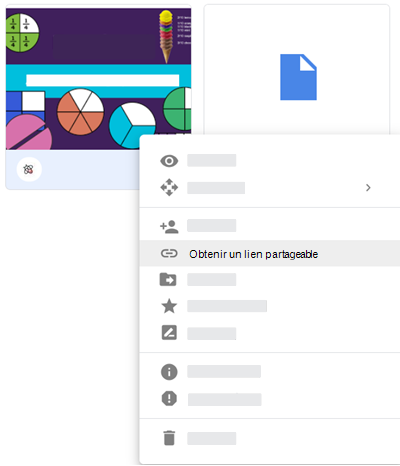
Task: Click the trash bin icon
Action: coord(169,438)
